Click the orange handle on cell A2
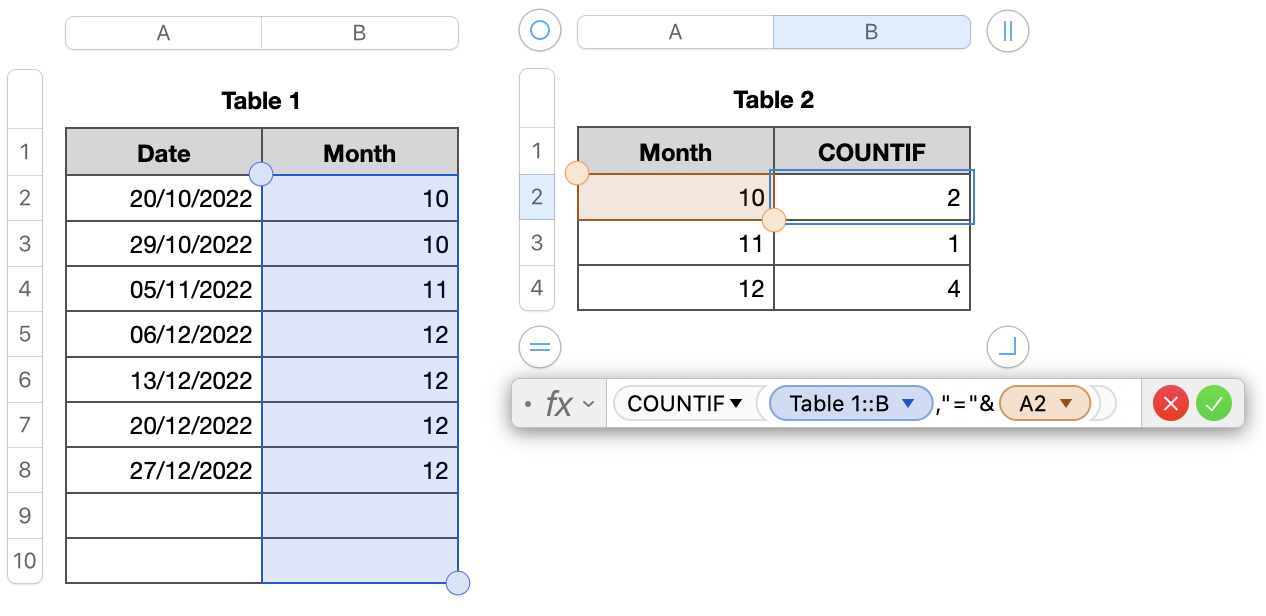Screen dimensions: 1266x616 click(577, 174)
